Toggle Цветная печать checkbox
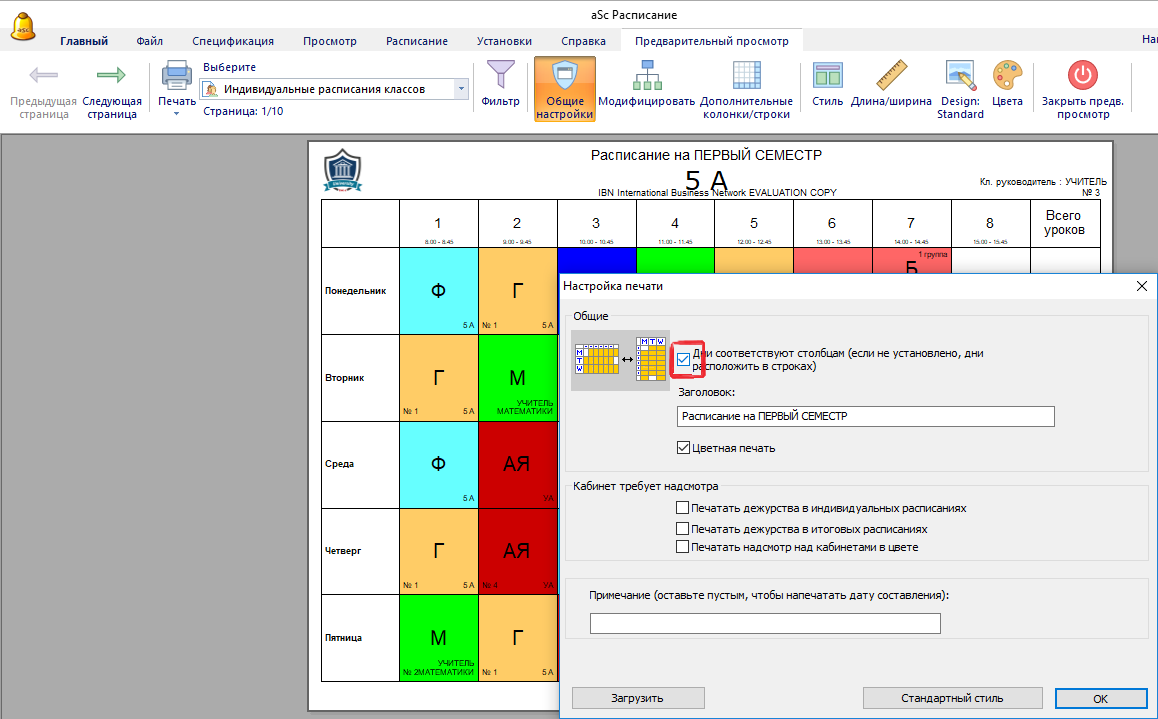 click(684, 448)
